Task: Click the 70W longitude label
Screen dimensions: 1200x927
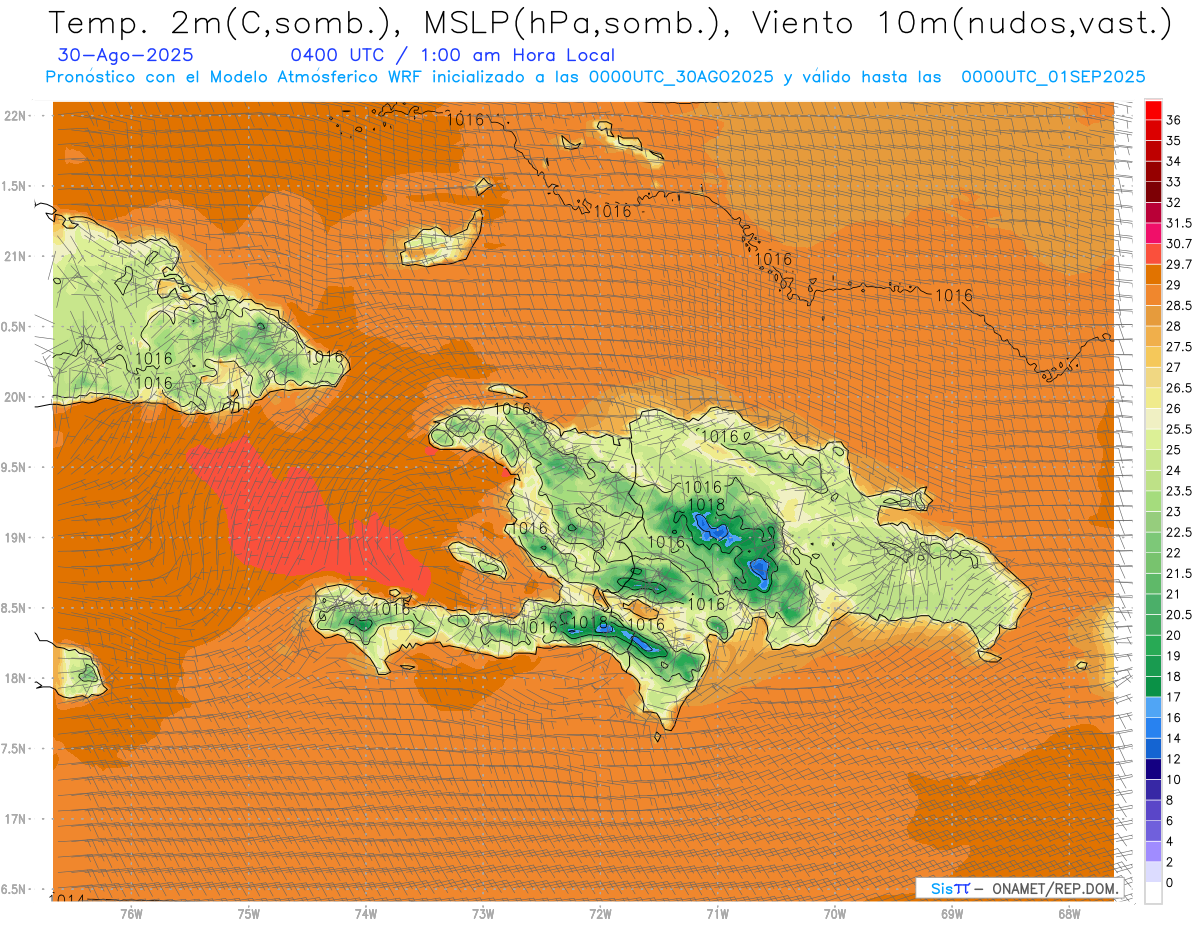Action: tap(835, 914)
